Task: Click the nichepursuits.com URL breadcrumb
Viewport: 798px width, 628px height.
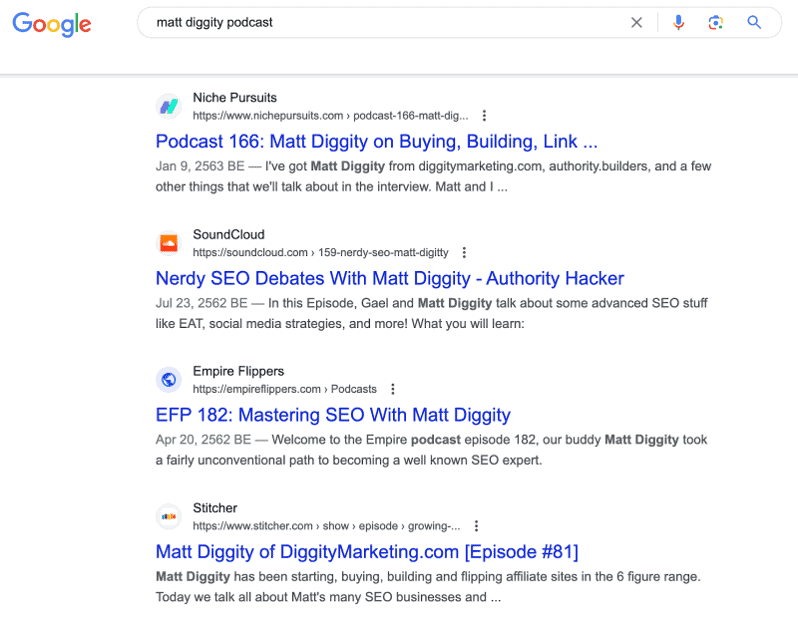Action: pyautogui.click(x=330, y=116)
